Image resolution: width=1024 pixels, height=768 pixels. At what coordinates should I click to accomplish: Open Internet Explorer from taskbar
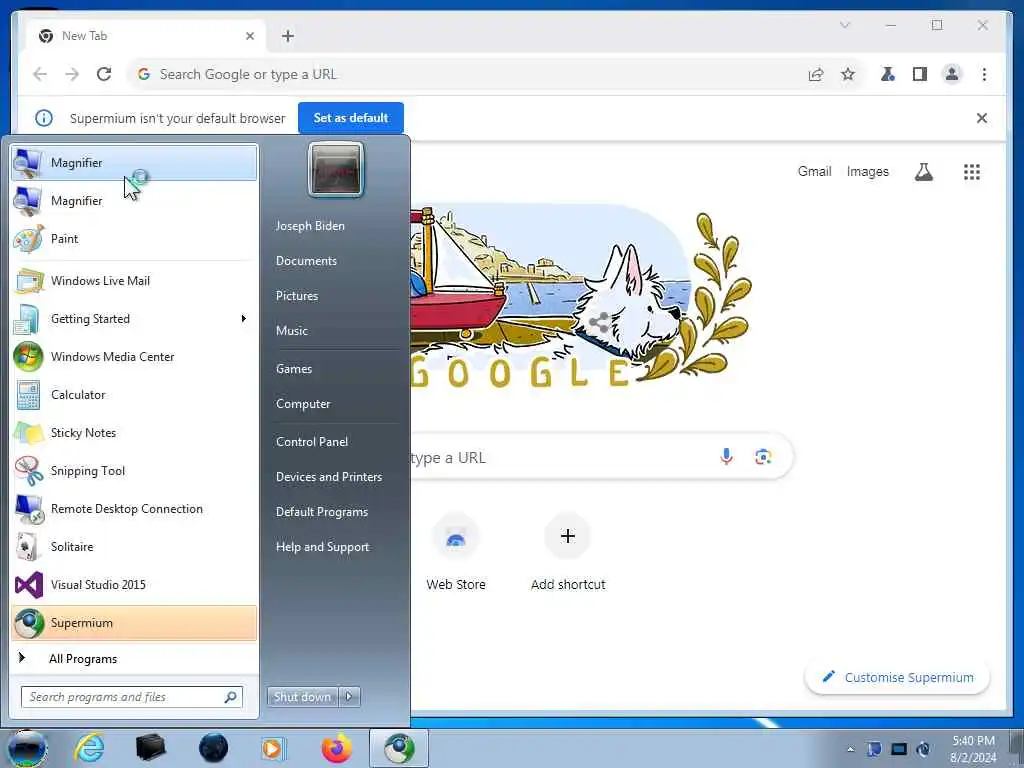(x=89, y=748)
